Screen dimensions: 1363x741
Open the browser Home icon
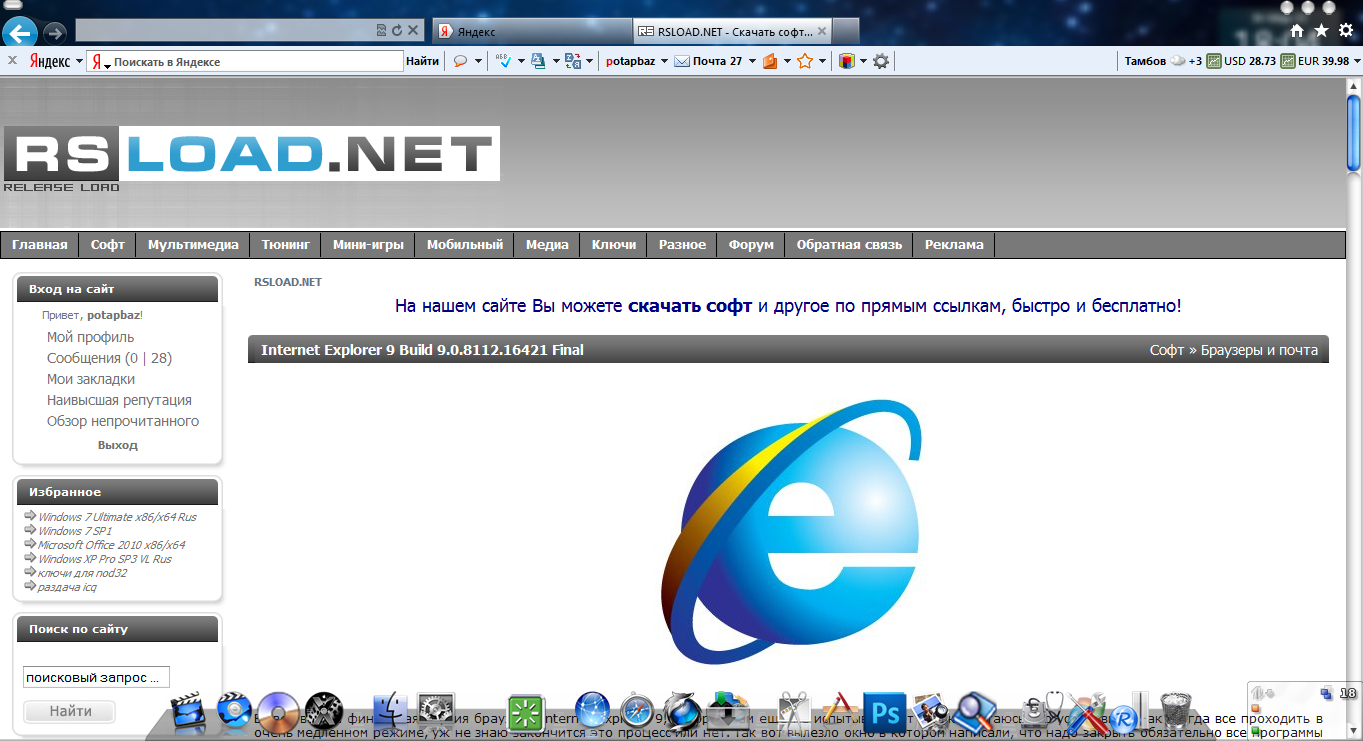coord(1297,31)
